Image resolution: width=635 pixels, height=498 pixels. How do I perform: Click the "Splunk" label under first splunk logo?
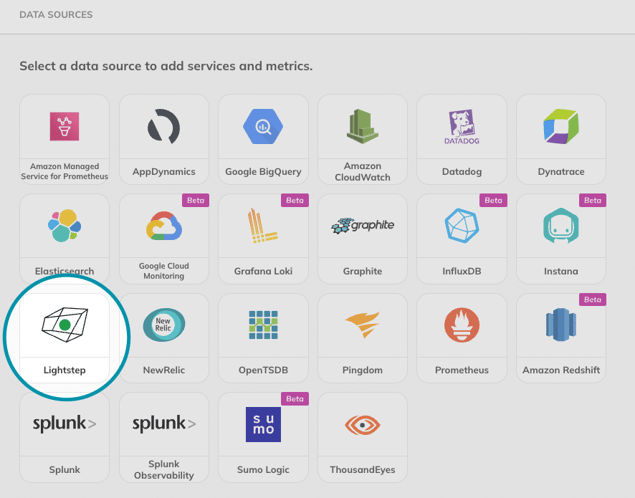click(64, 470)
